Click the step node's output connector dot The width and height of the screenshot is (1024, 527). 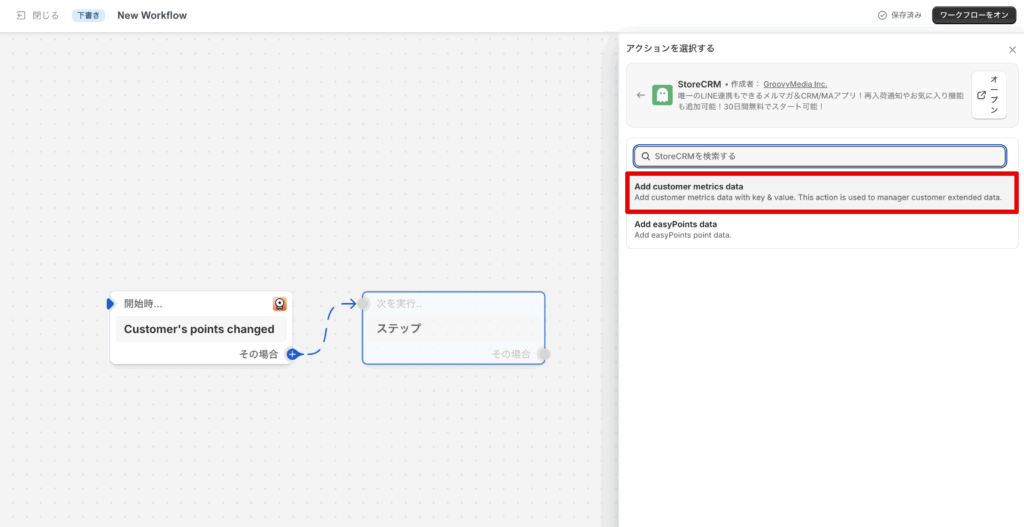click(543, 354)
